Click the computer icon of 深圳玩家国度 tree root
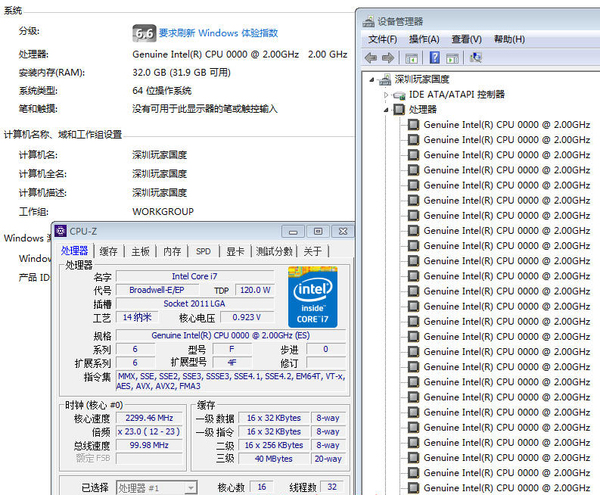600x495 pixels. pyautogui.click(x=384, y=80)
